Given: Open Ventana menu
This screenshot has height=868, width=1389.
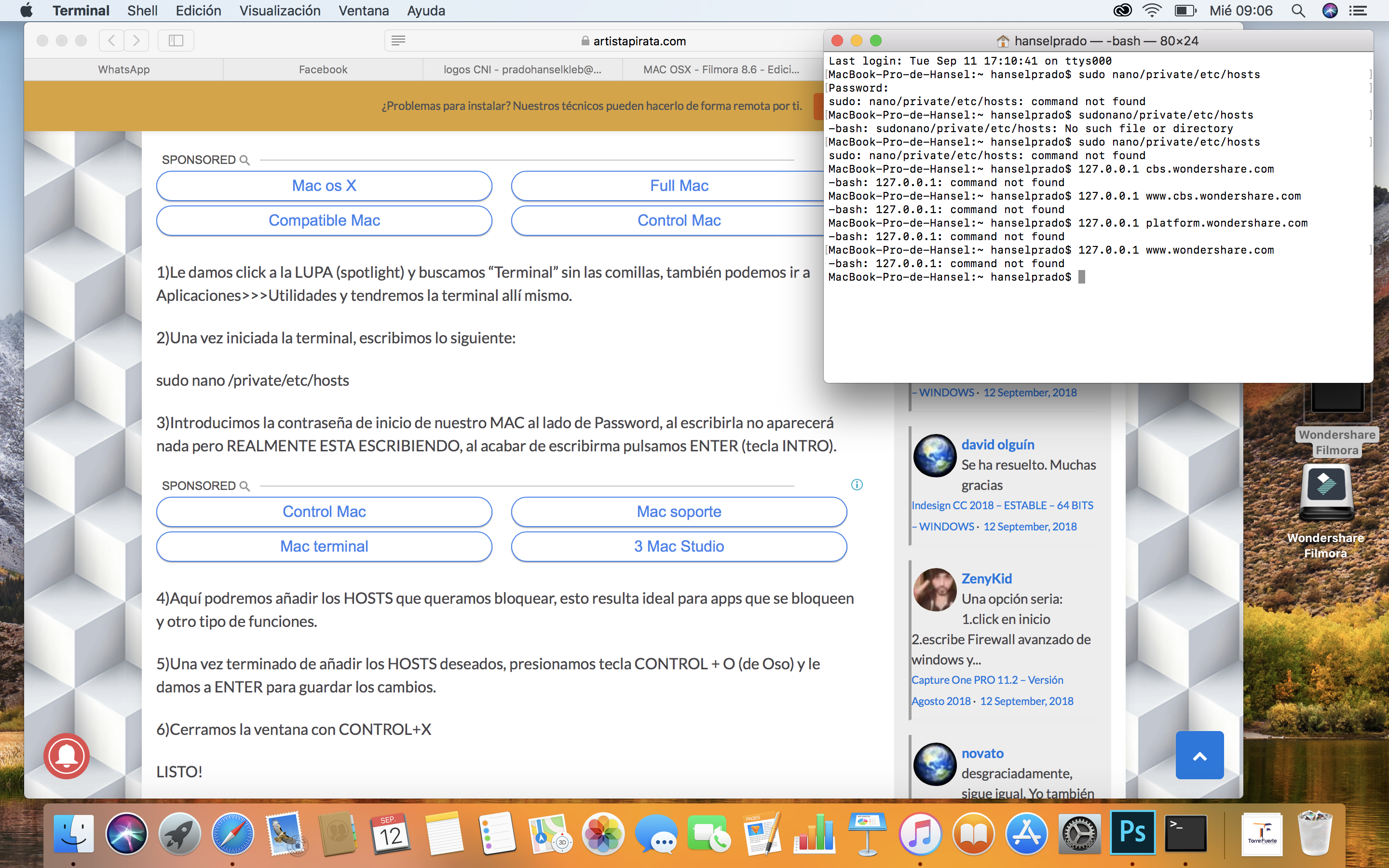Looking at the screenshot, I should (363, 10).
